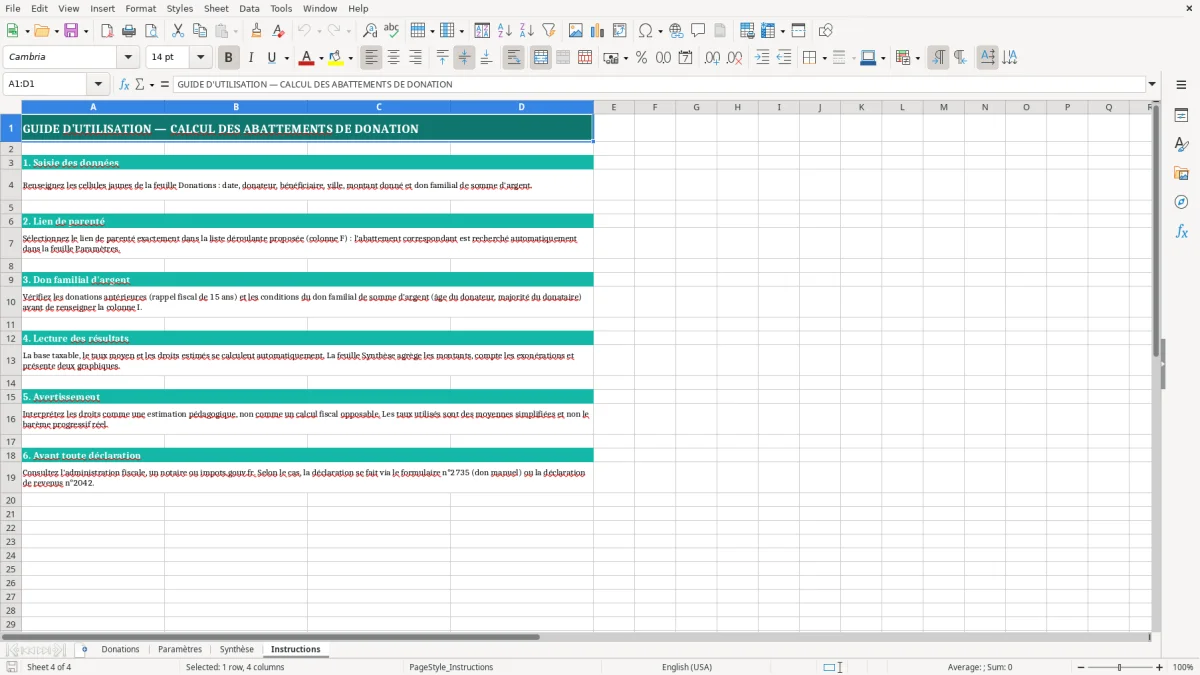Open Print Preview
Viewport: 1200px width, 675px height.
[150, 31]
